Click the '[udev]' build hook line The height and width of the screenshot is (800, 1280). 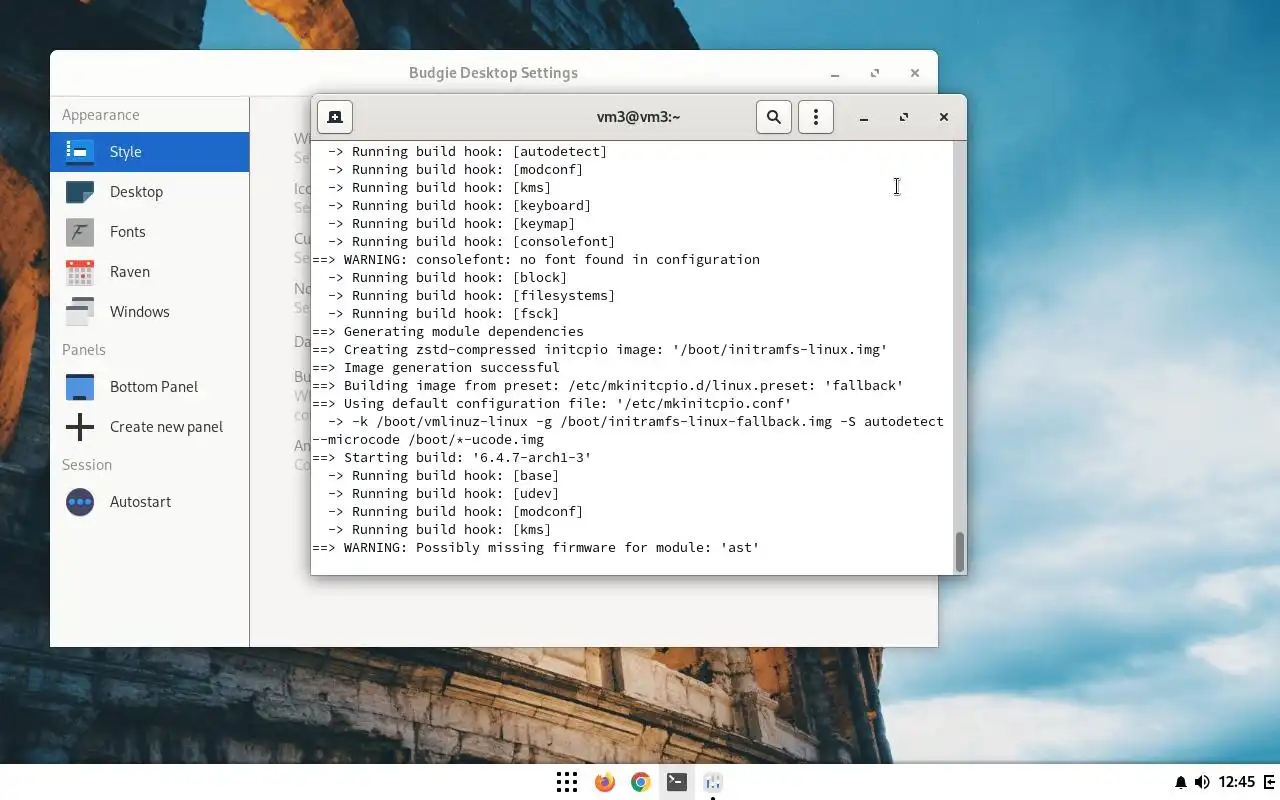(444, 494)
